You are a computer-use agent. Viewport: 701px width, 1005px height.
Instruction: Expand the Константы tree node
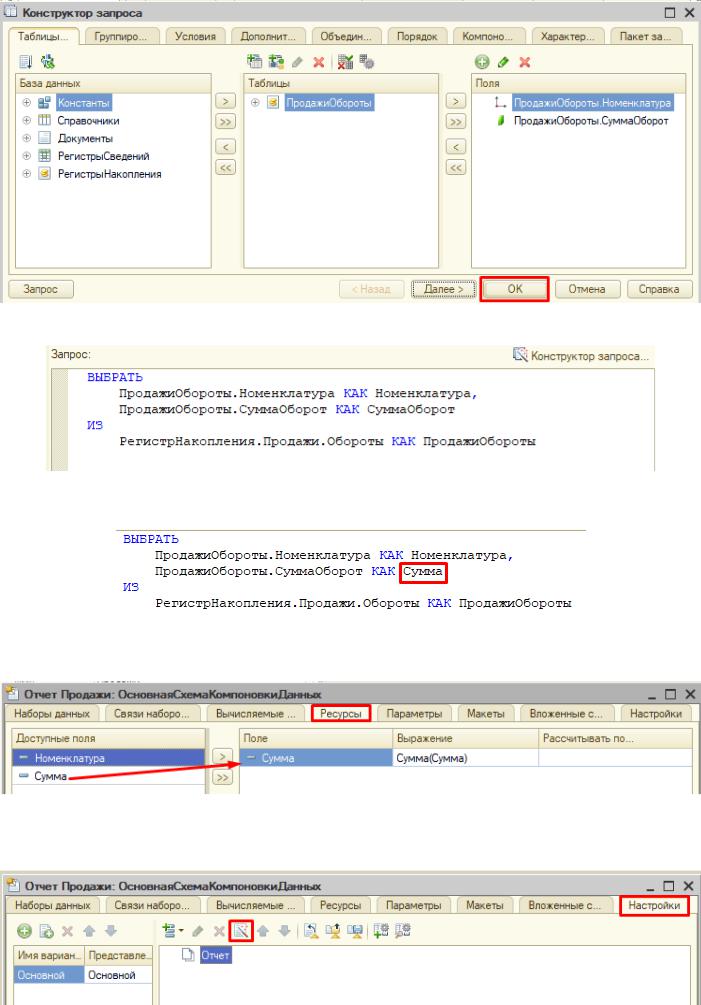(26, 103)
